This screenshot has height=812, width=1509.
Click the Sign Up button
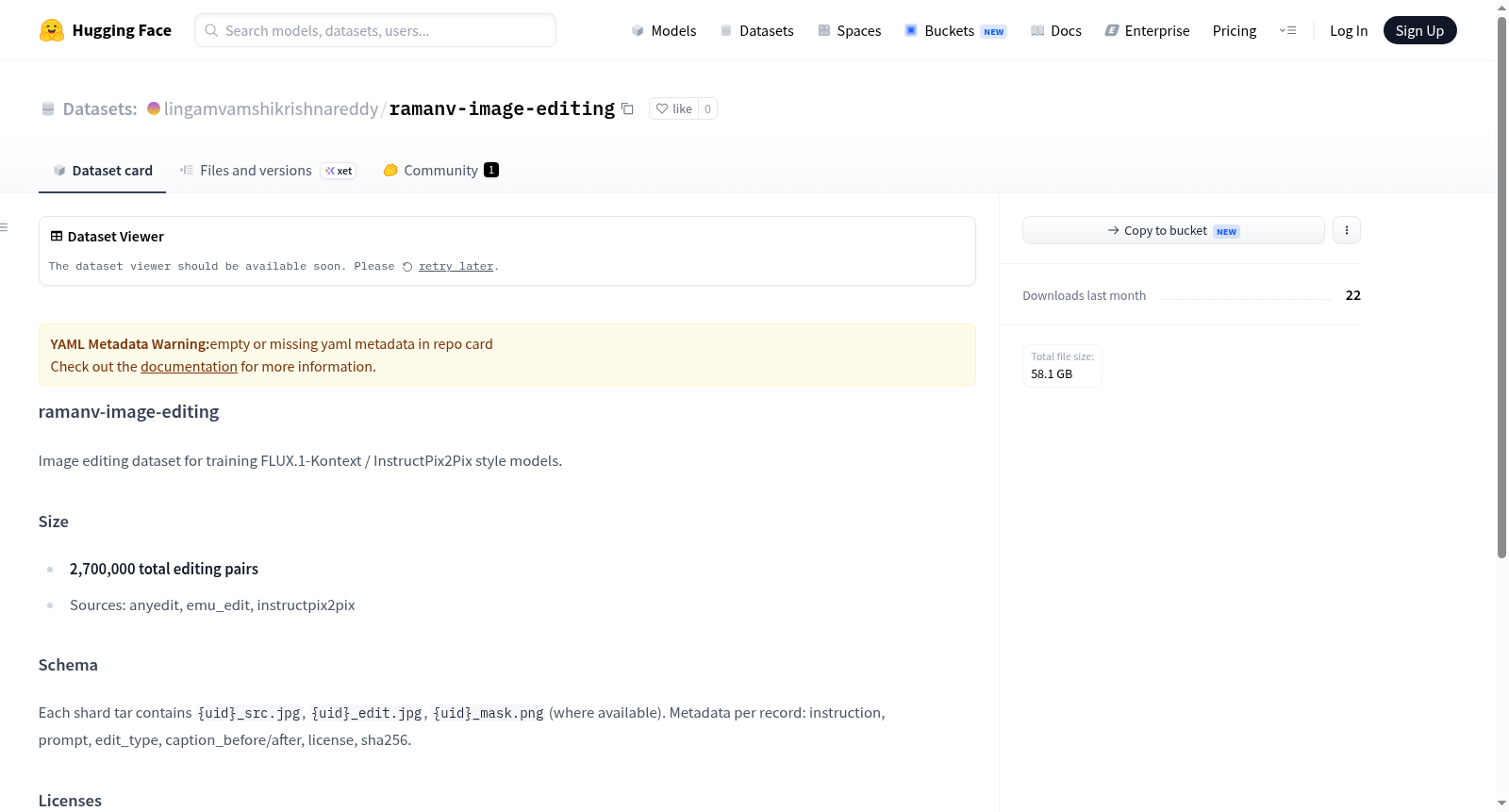1419,30
